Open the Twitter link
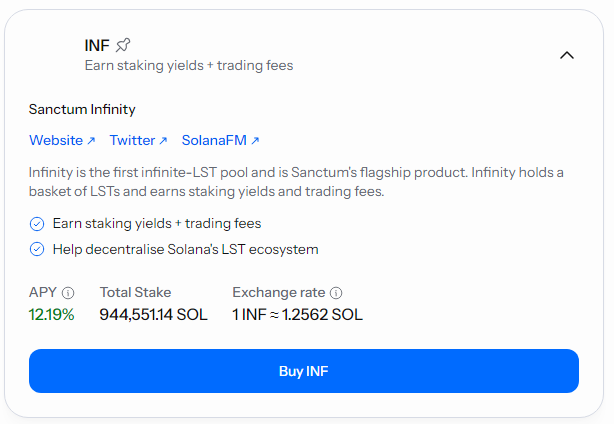This screenshot has height=424, width=614. click(133, 141)
